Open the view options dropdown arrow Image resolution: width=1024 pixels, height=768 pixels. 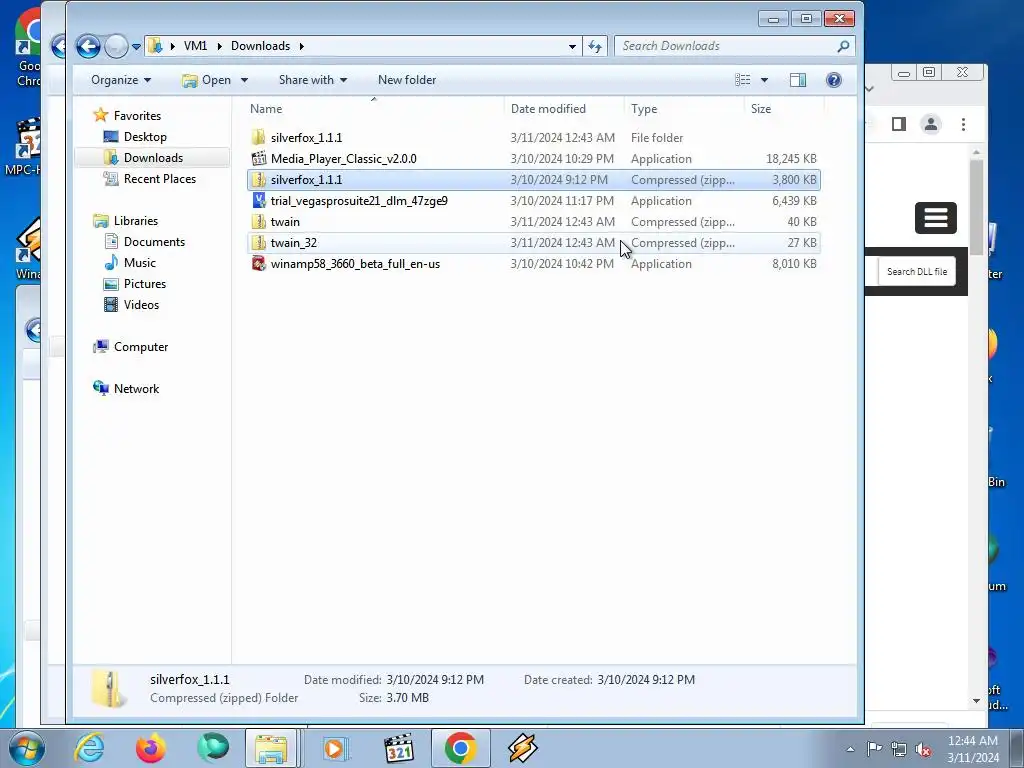(764, 80)
